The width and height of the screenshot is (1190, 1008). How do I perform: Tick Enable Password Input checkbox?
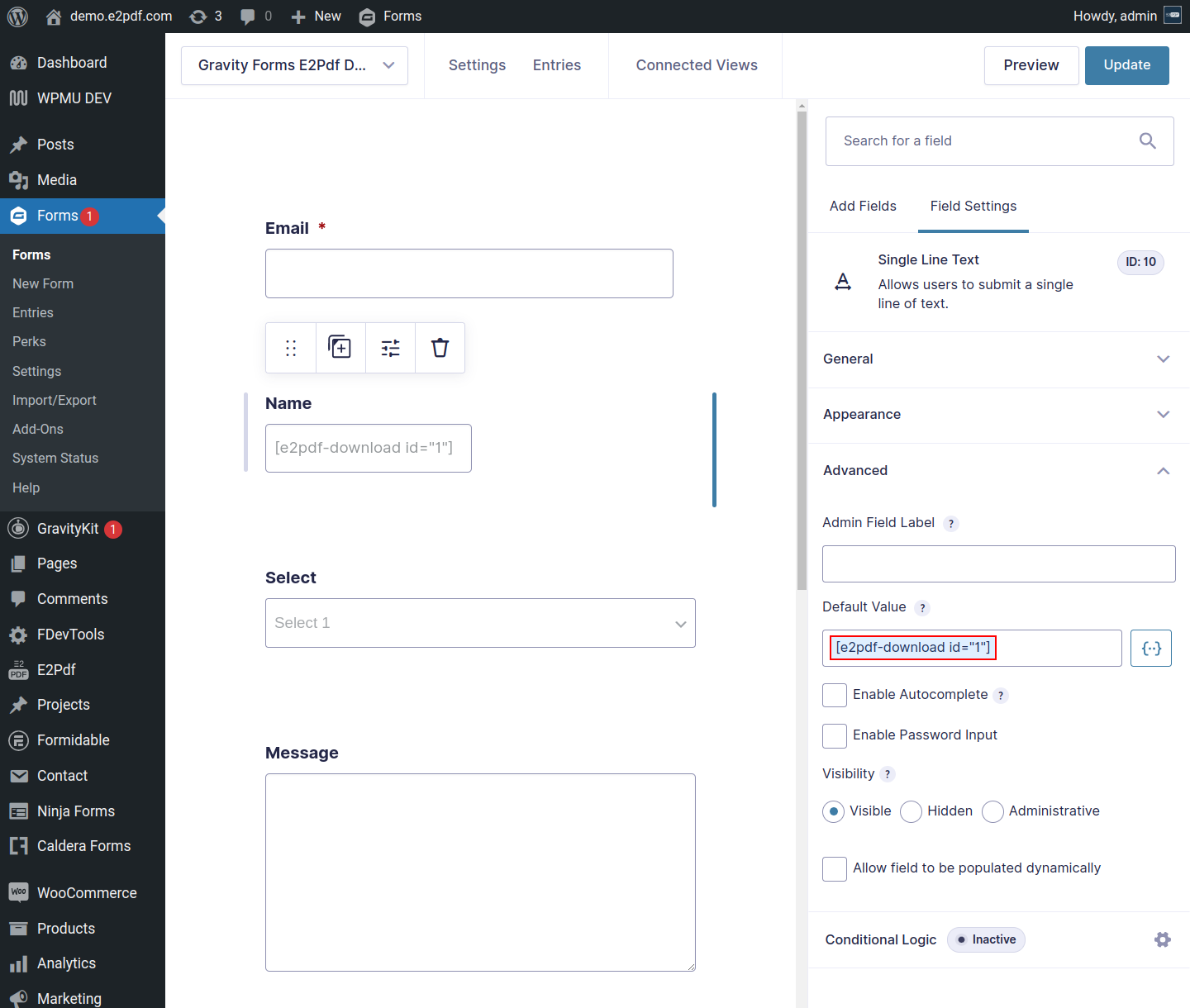pyautogui.click(x=835, y=735)
